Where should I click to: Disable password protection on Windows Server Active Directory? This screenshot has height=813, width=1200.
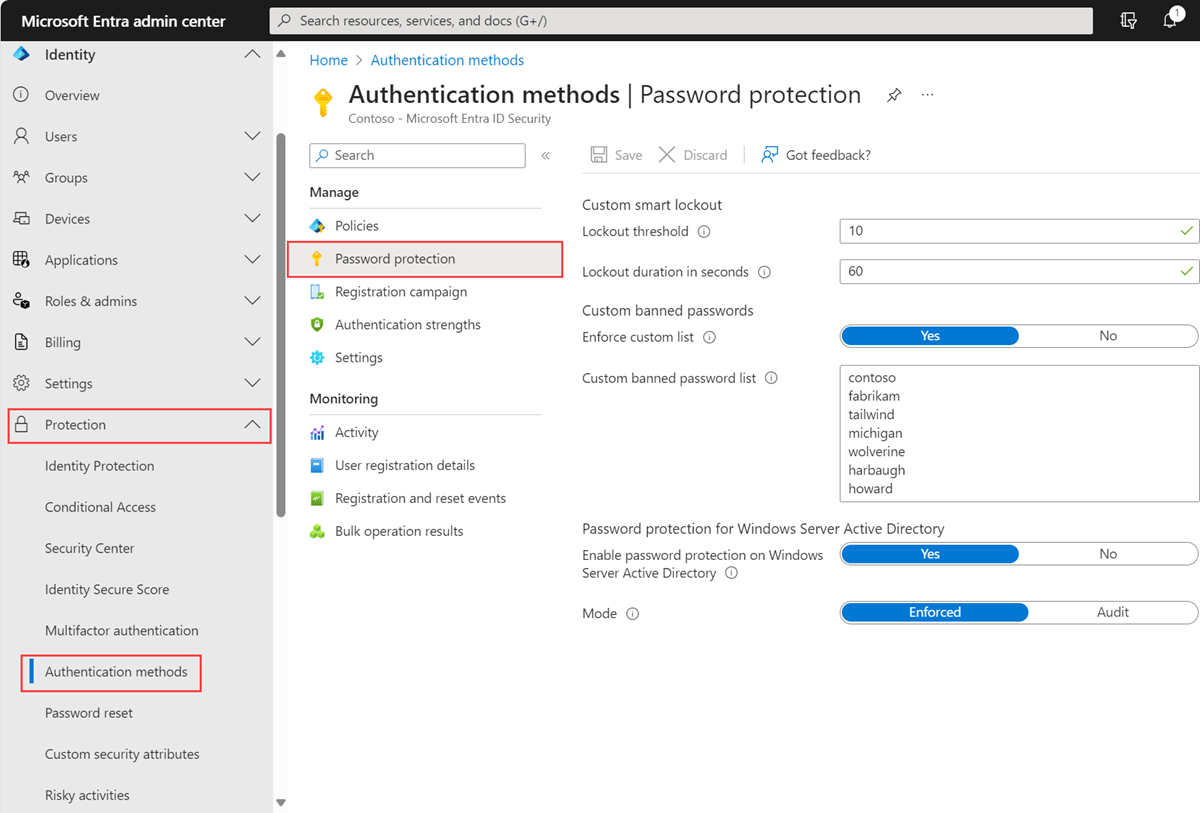pyautogui.click(x=1107, y=553)
